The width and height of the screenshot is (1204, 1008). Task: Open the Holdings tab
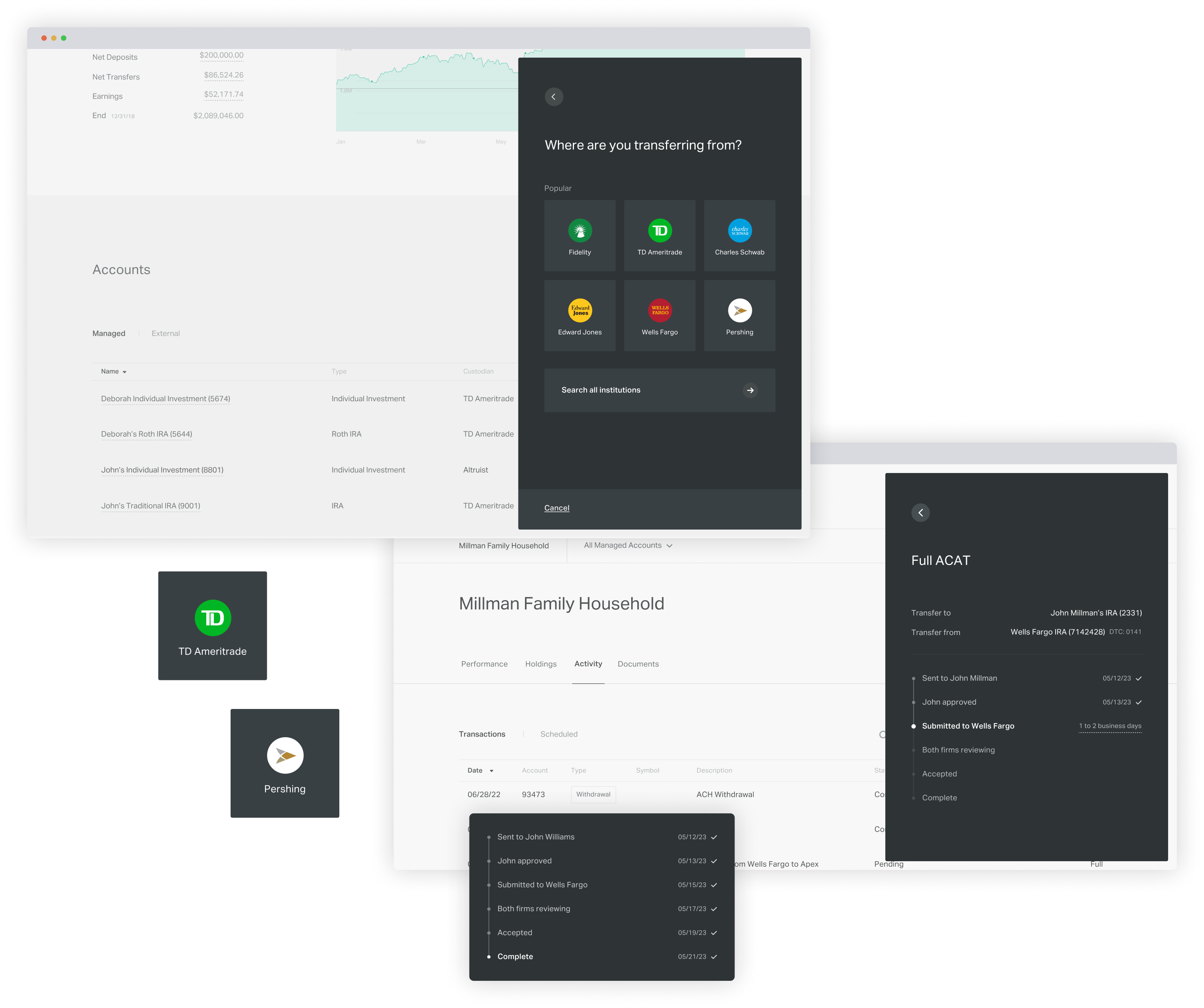coord(541,664)
